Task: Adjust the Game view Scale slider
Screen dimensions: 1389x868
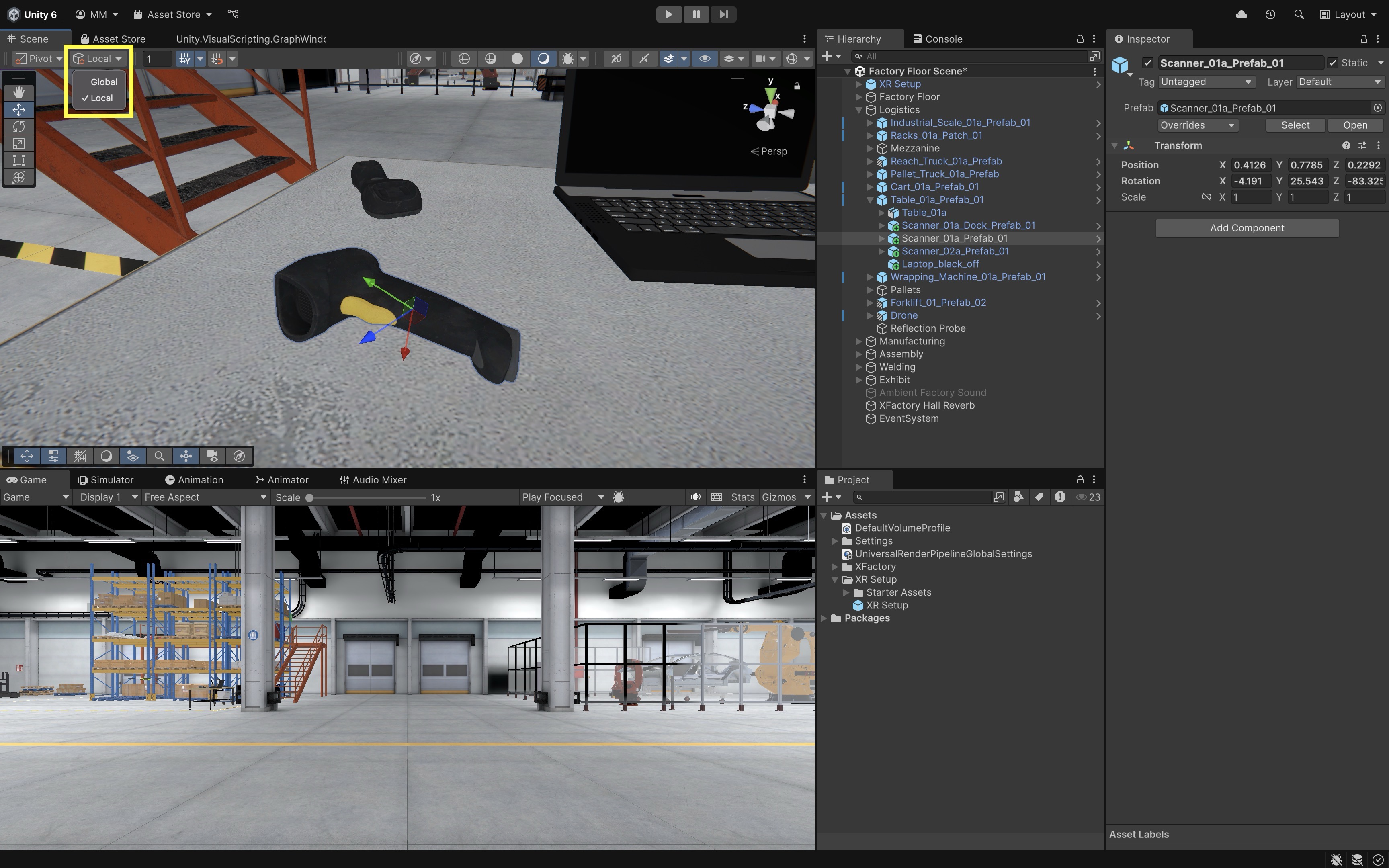Action: [x=309, y=497]
